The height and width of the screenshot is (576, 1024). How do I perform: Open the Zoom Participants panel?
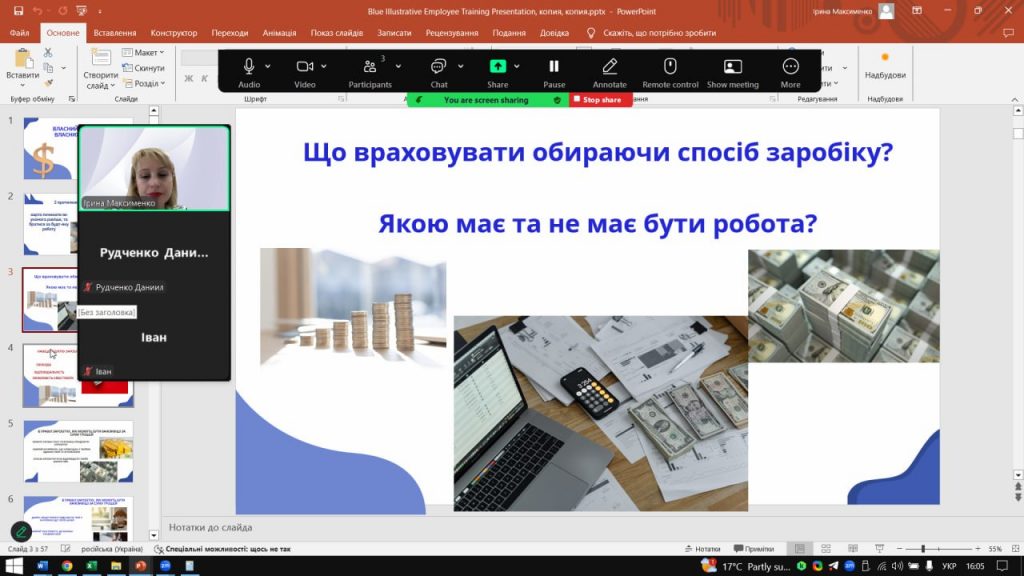click(369, 66)
